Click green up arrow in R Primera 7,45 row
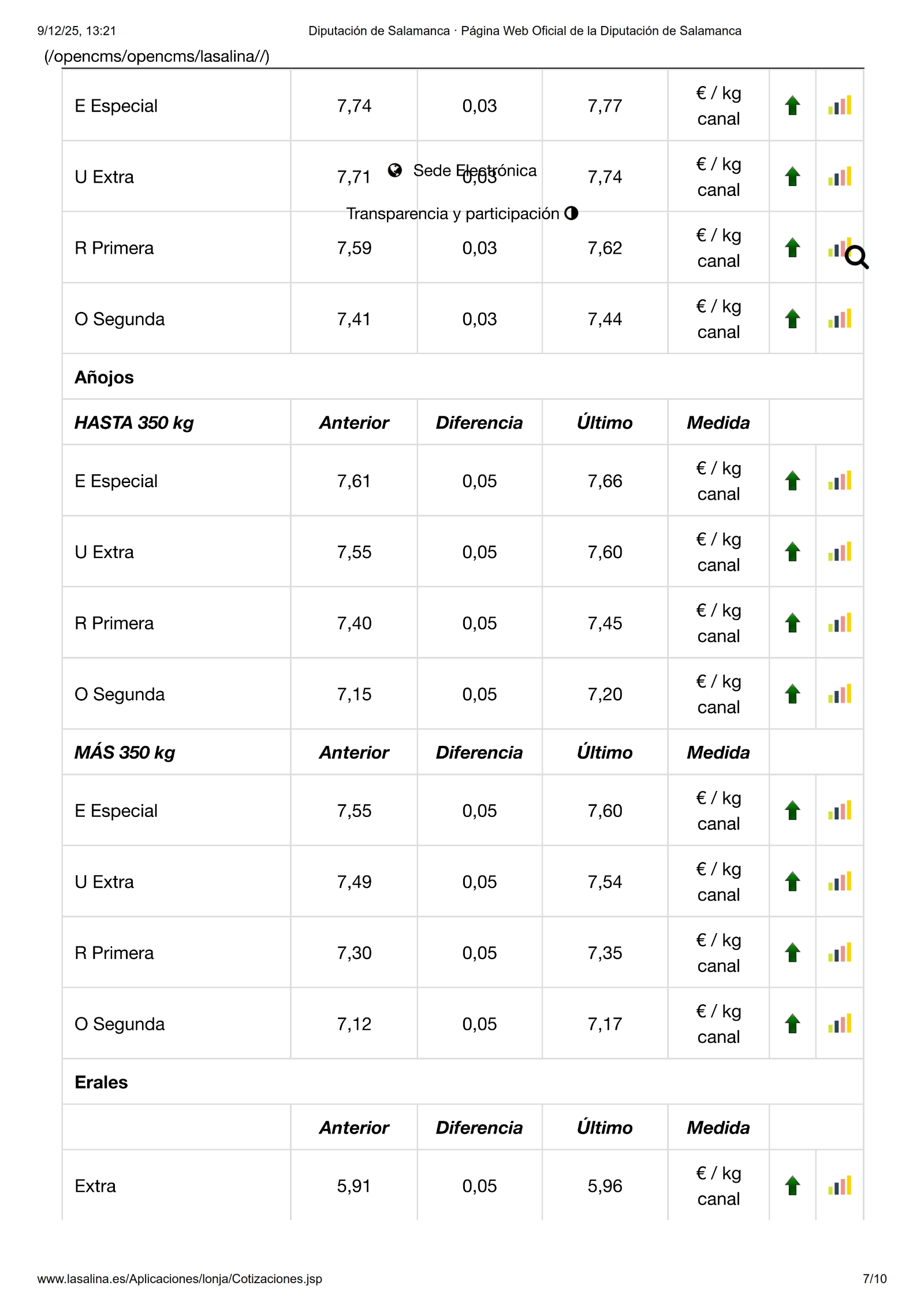924x1308 pixels. 792,623
